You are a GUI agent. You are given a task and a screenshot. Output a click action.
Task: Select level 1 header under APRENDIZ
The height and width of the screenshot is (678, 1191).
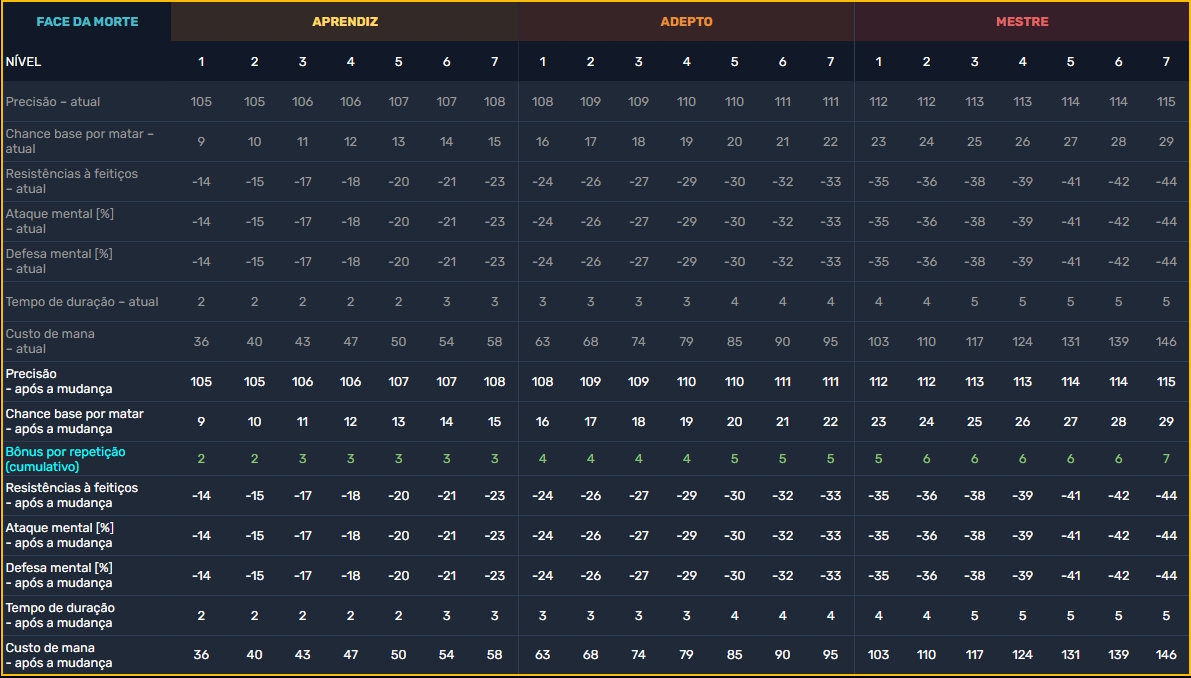pyautogui.click(x=201, y=61)
